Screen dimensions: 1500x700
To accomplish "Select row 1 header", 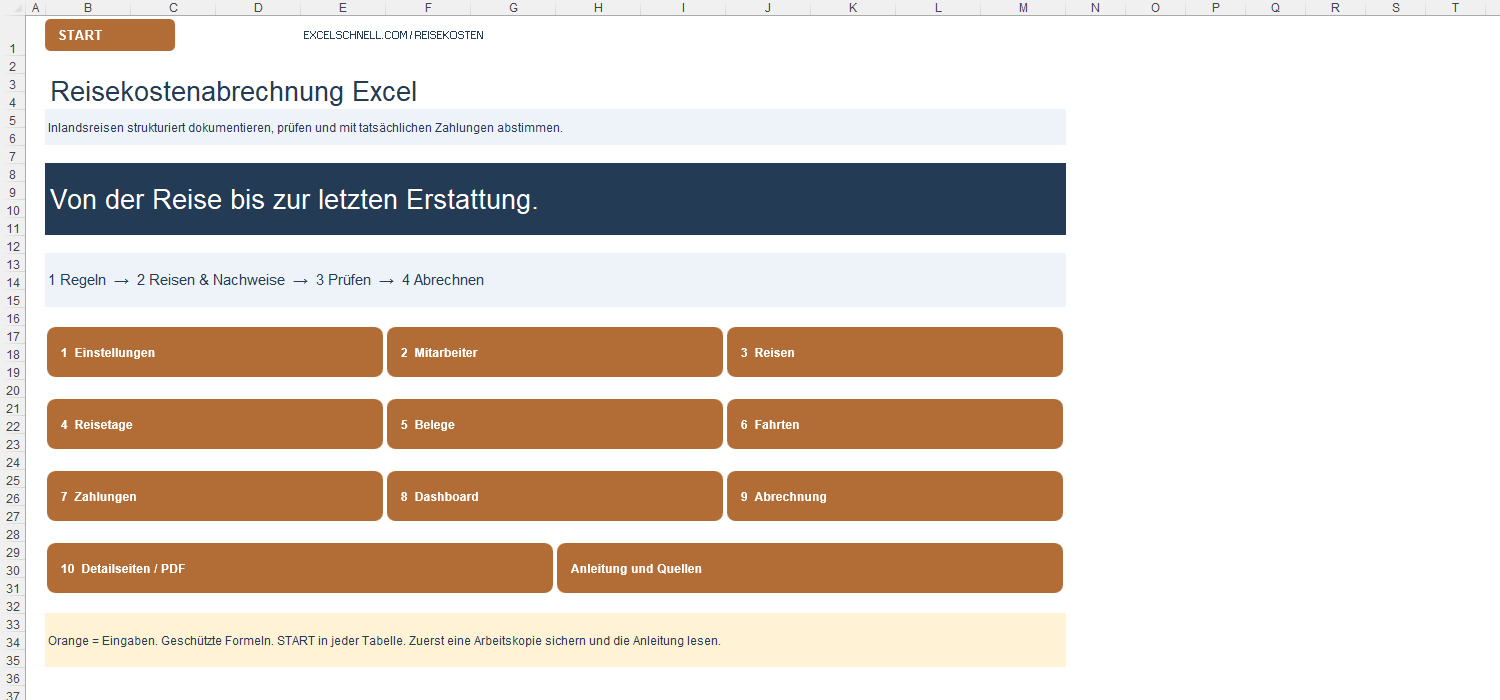I will (x=13, y=36).
